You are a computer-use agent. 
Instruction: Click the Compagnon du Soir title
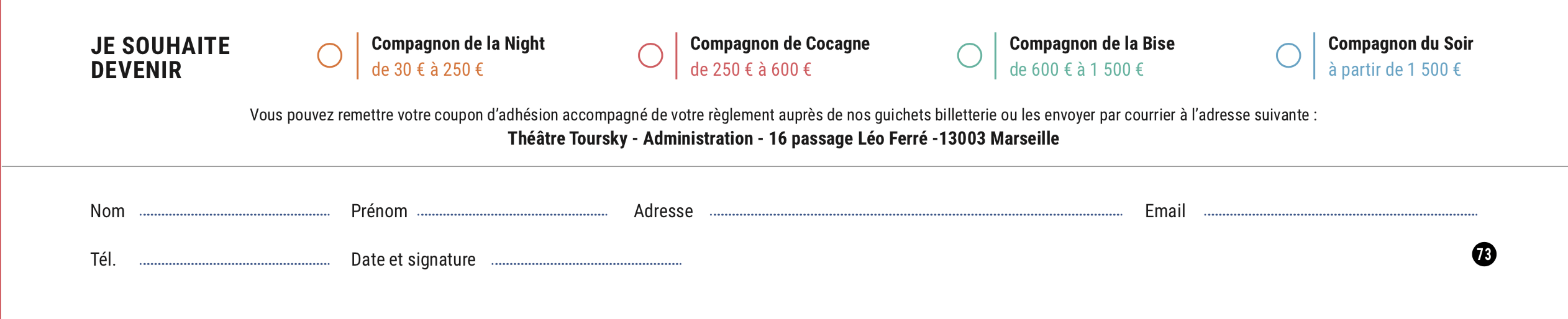[1400, 43]
